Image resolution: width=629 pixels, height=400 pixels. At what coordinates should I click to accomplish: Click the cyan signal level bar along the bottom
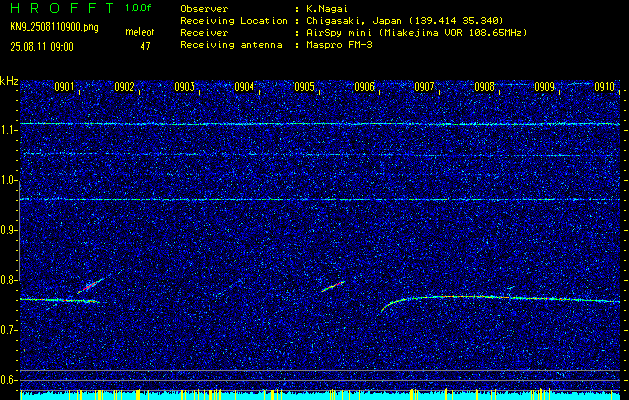coord(320,396)
